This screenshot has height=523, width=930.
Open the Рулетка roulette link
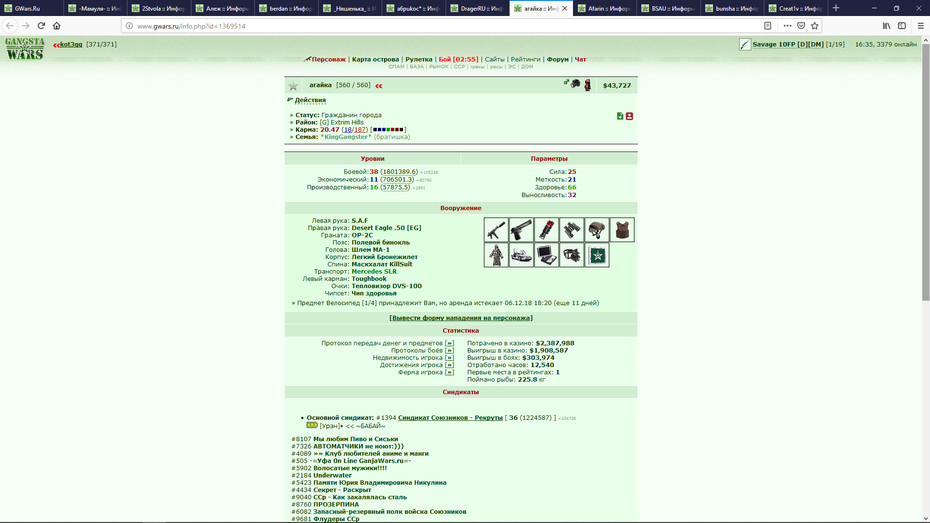[419, 59]
